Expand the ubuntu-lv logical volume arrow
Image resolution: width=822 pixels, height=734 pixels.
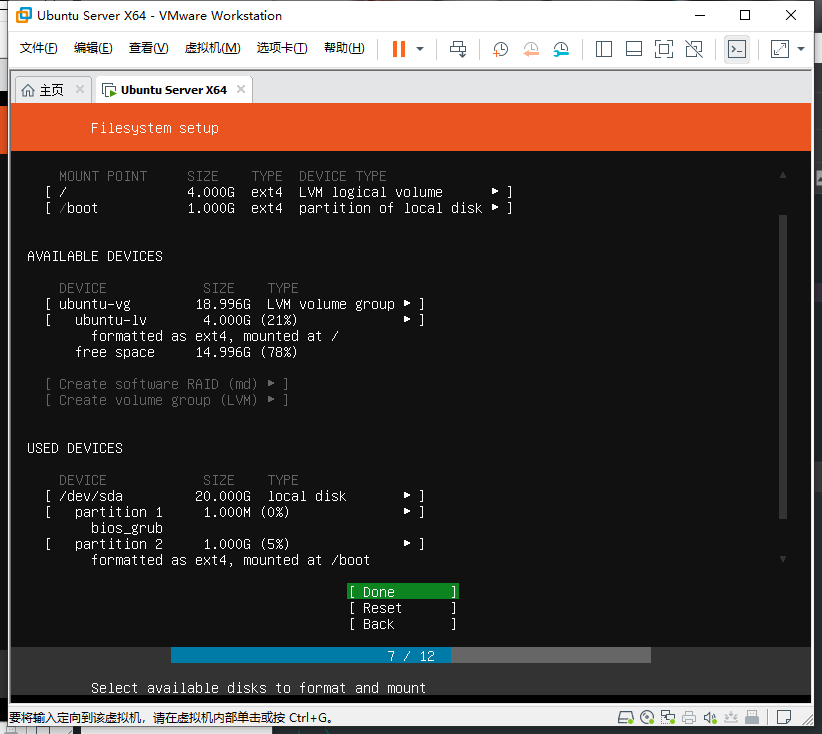(x=407, y=319)
